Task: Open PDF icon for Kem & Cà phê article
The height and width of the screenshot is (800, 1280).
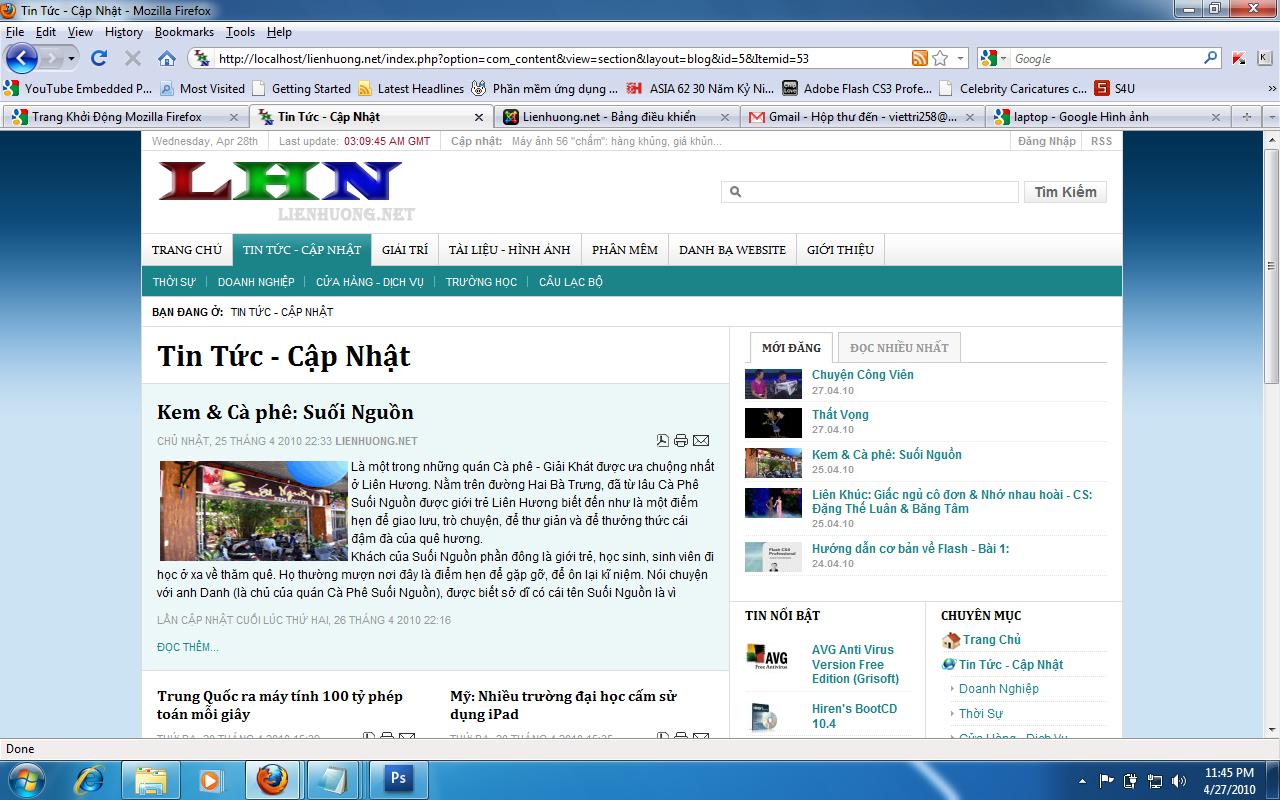Action: tap(662, 440)
